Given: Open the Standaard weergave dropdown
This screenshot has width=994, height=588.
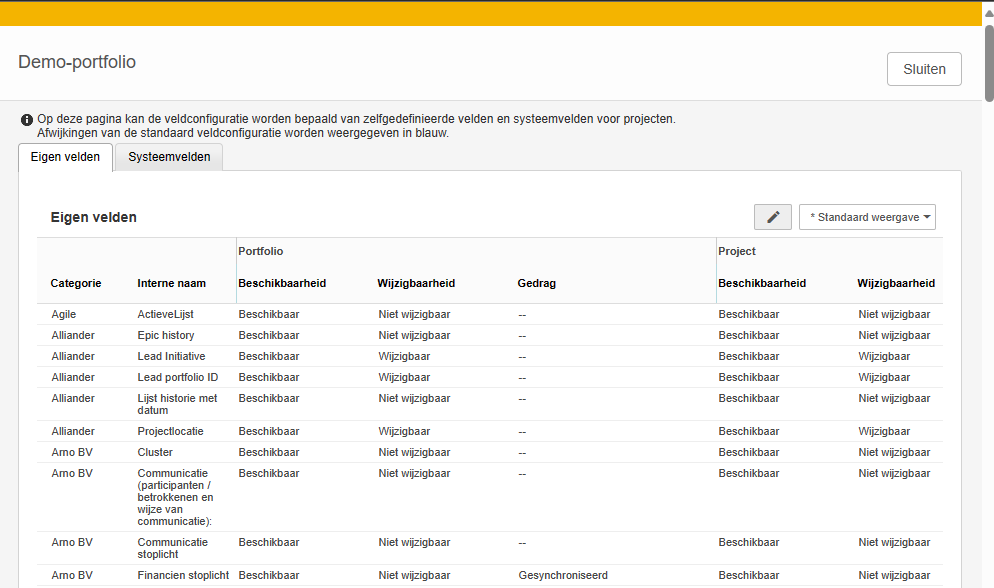Looking at the screenshot, I should (867, 217).
